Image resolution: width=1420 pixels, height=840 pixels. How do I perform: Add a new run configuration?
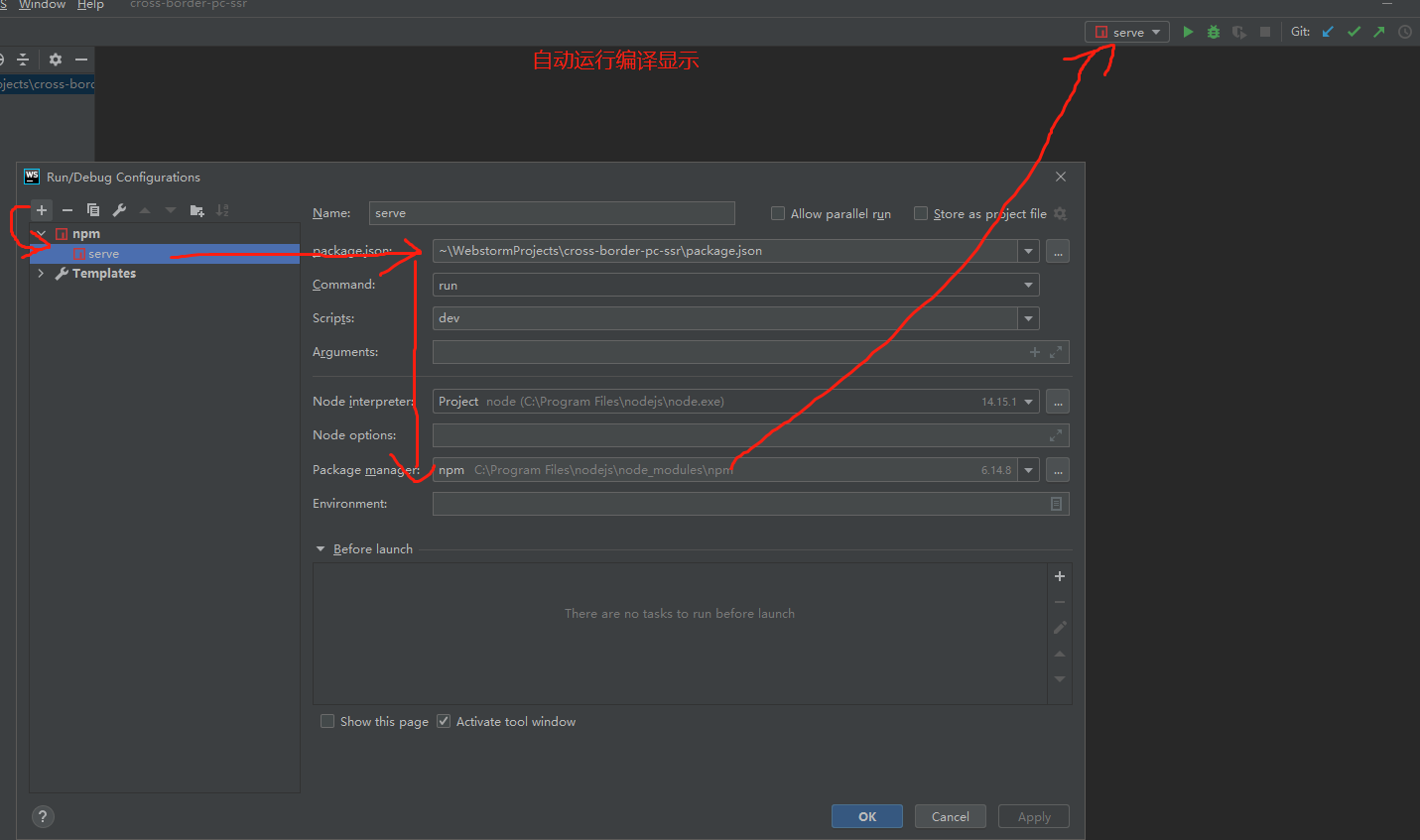coord(42,210)
